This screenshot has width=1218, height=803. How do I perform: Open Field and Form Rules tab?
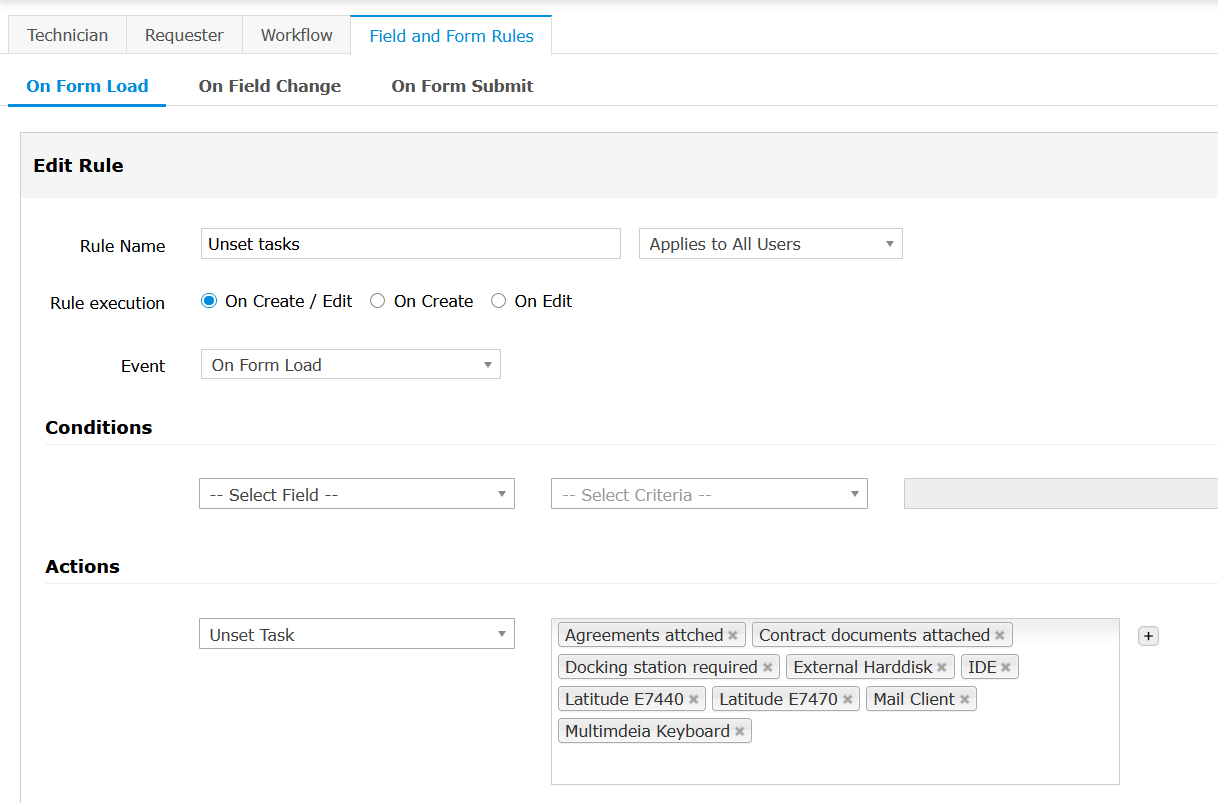[x=451, y=36]
